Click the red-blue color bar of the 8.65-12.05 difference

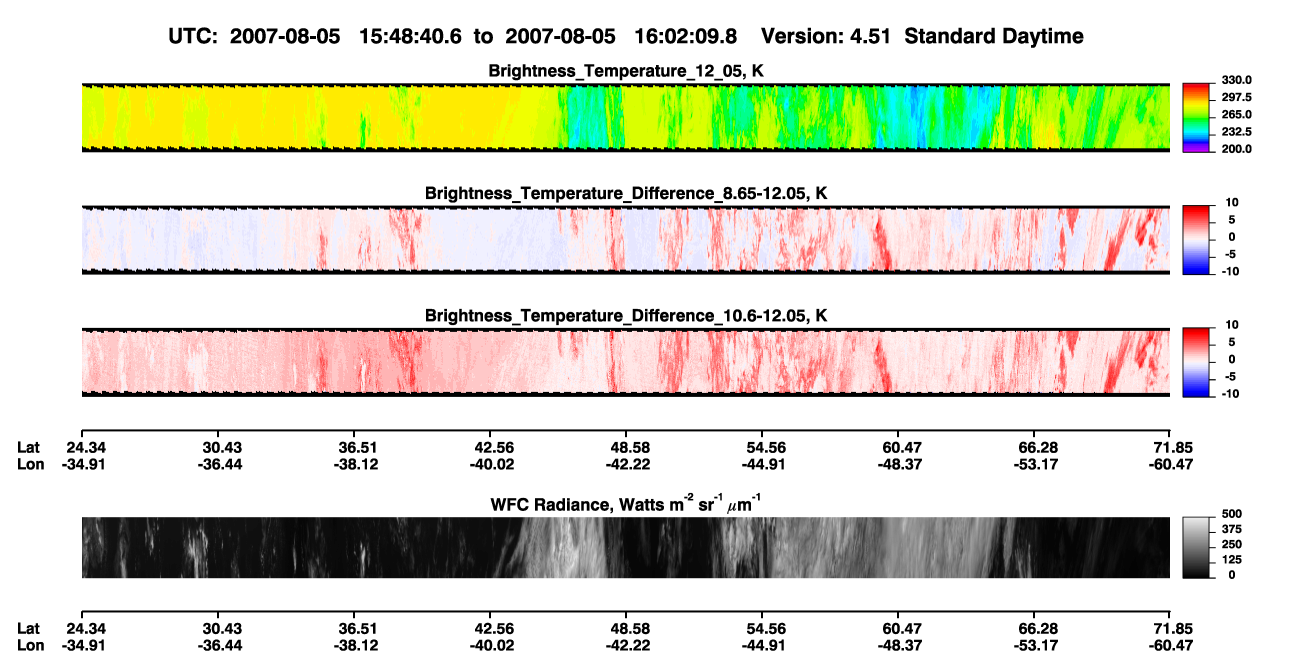pyautogui.click(x=1196, y=239)
